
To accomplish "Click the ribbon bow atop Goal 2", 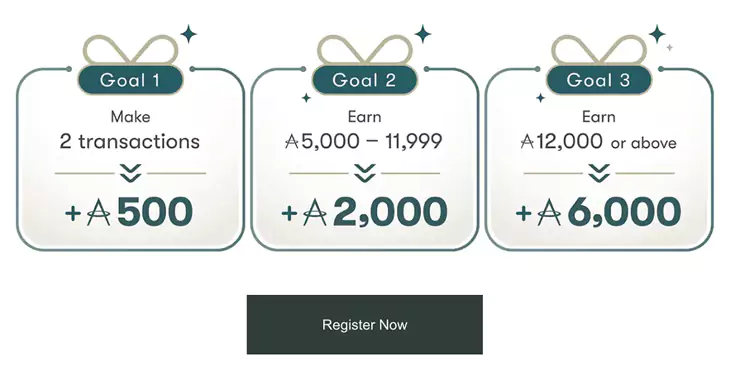I will (x=364, y=49).
